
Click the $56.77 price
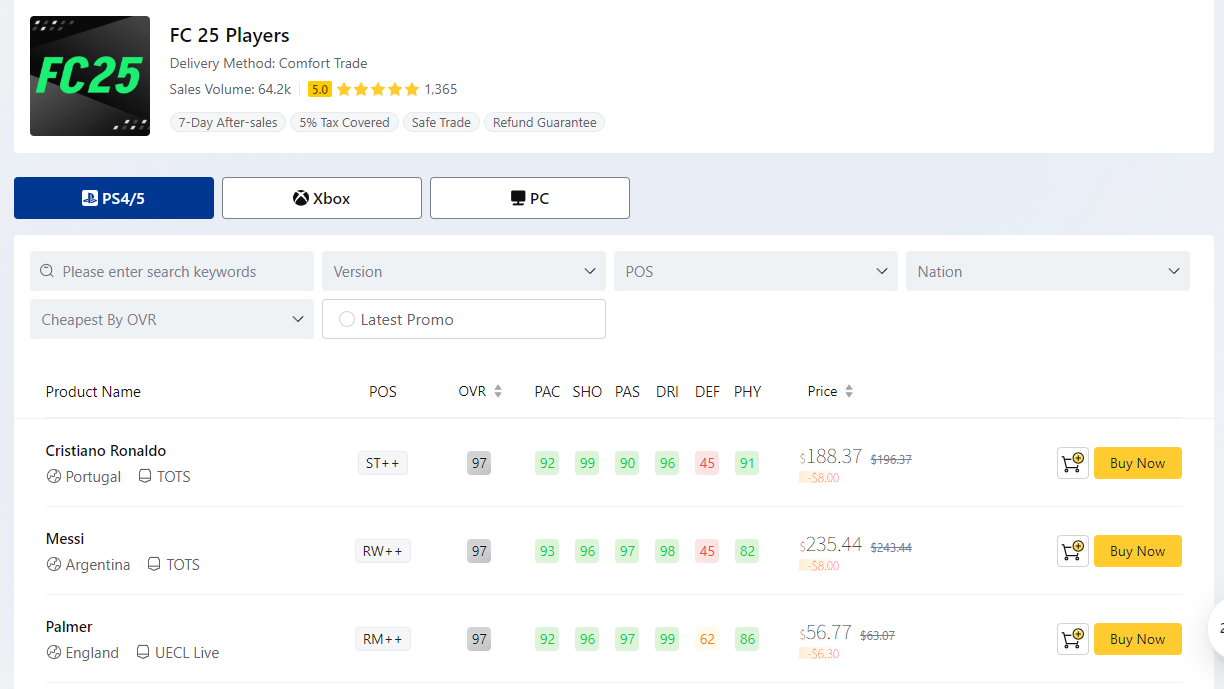coord(826,632)
